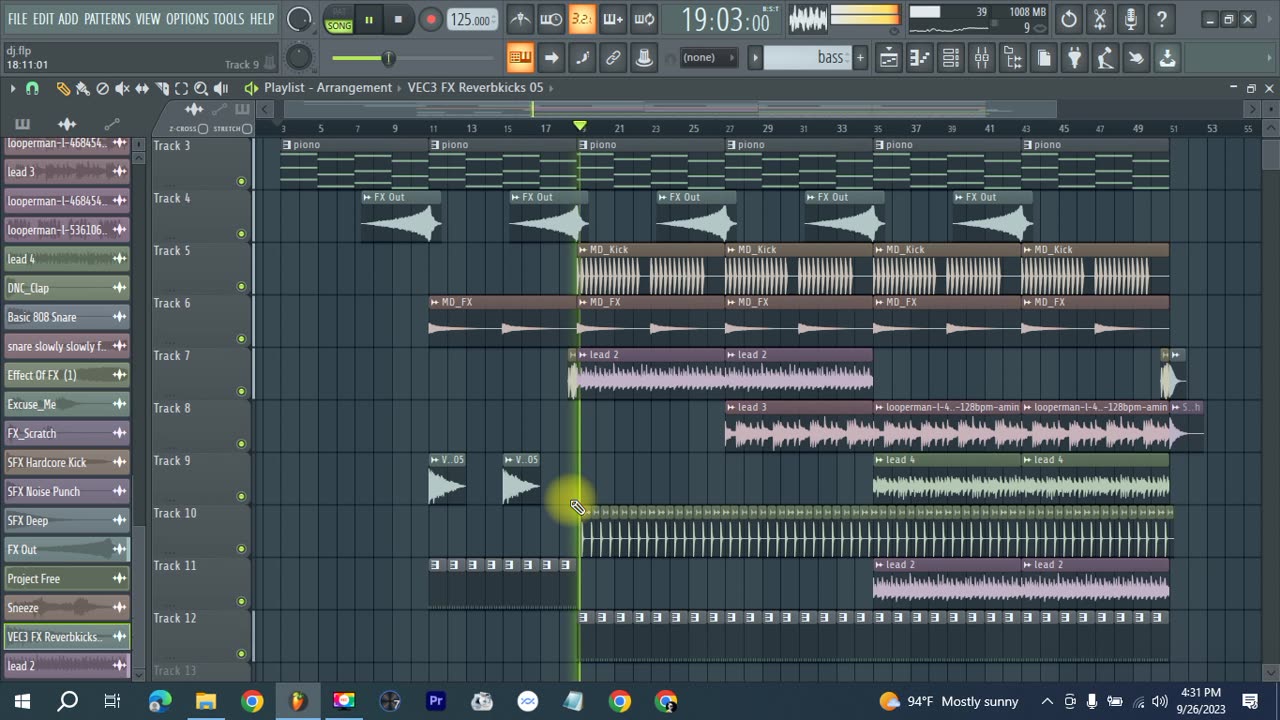Click the save/download project icon
The height and width of the screenshot is (720, 1280).
pos(1167,58)
